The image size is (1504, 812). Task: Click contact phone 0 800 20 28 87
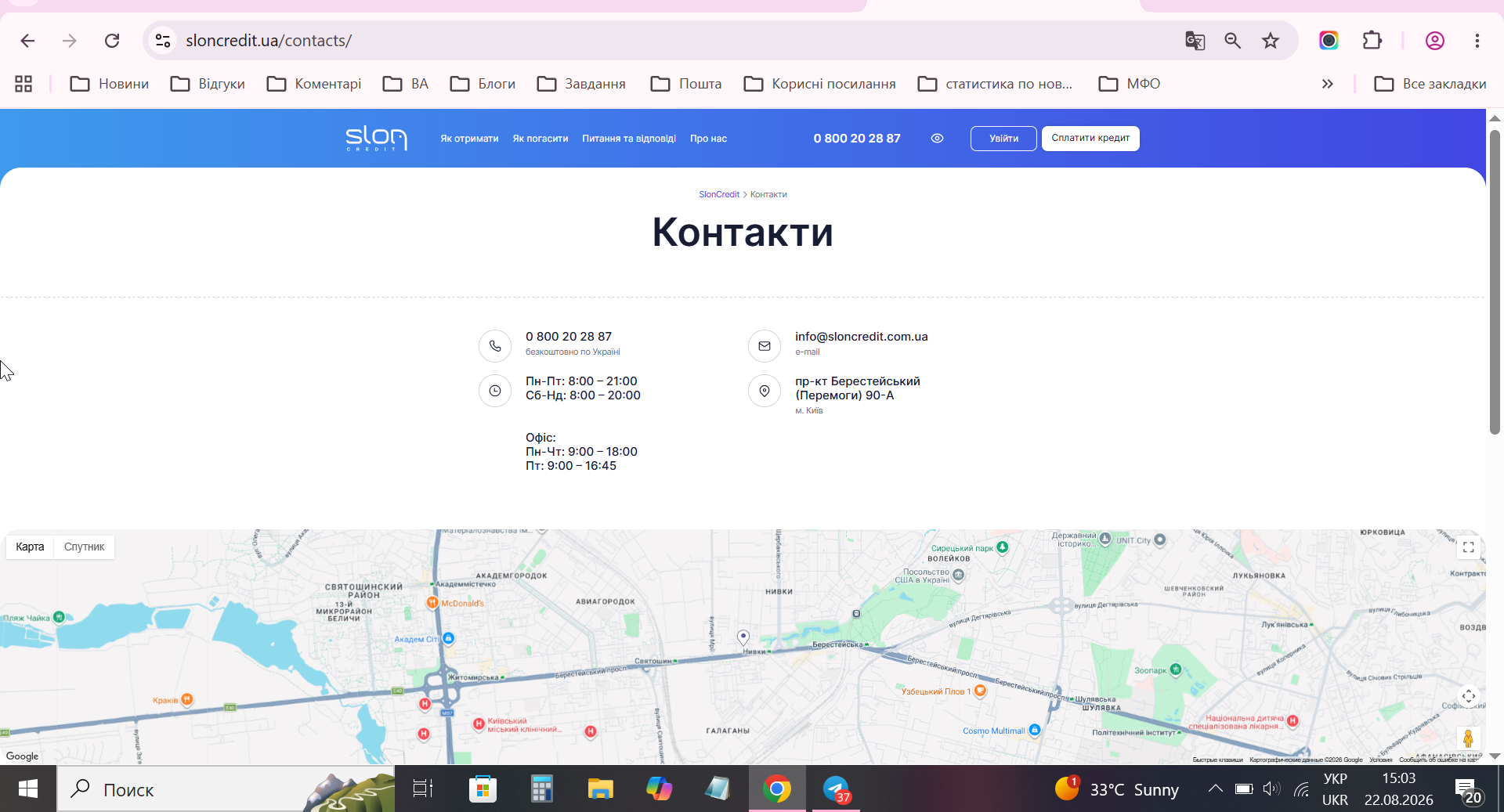(569, 337)
